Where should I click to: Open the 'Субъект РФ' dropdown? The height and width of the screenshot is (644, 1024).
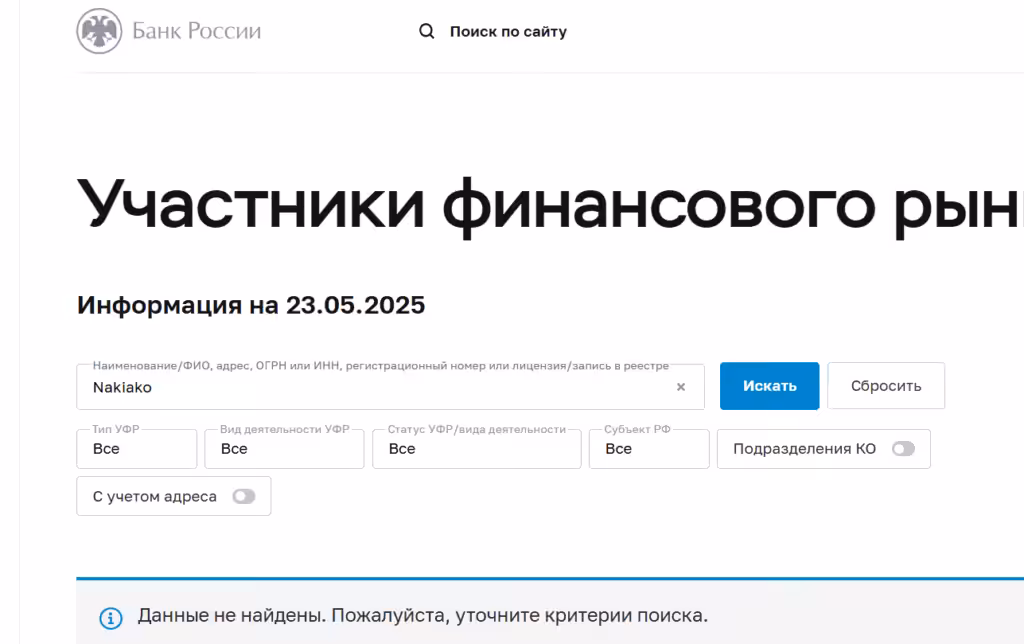click(x=649, y=449)
